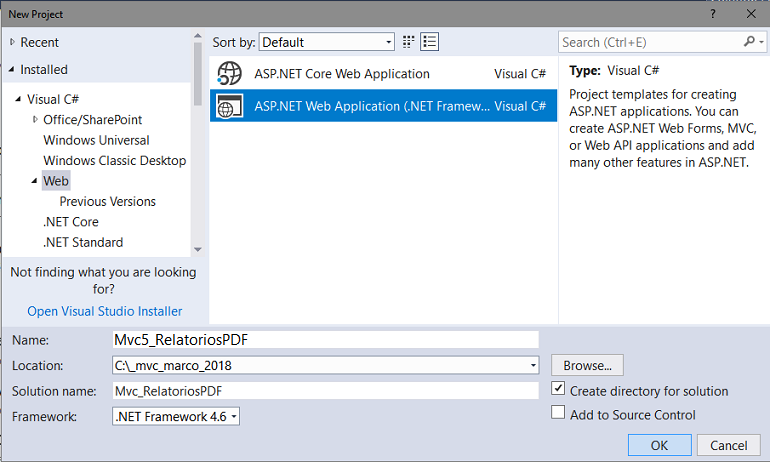Image resolution: width=770 pixels, height=462 pixels.
Task: Select the .NET Core category
Action: (x=70, y=221)
